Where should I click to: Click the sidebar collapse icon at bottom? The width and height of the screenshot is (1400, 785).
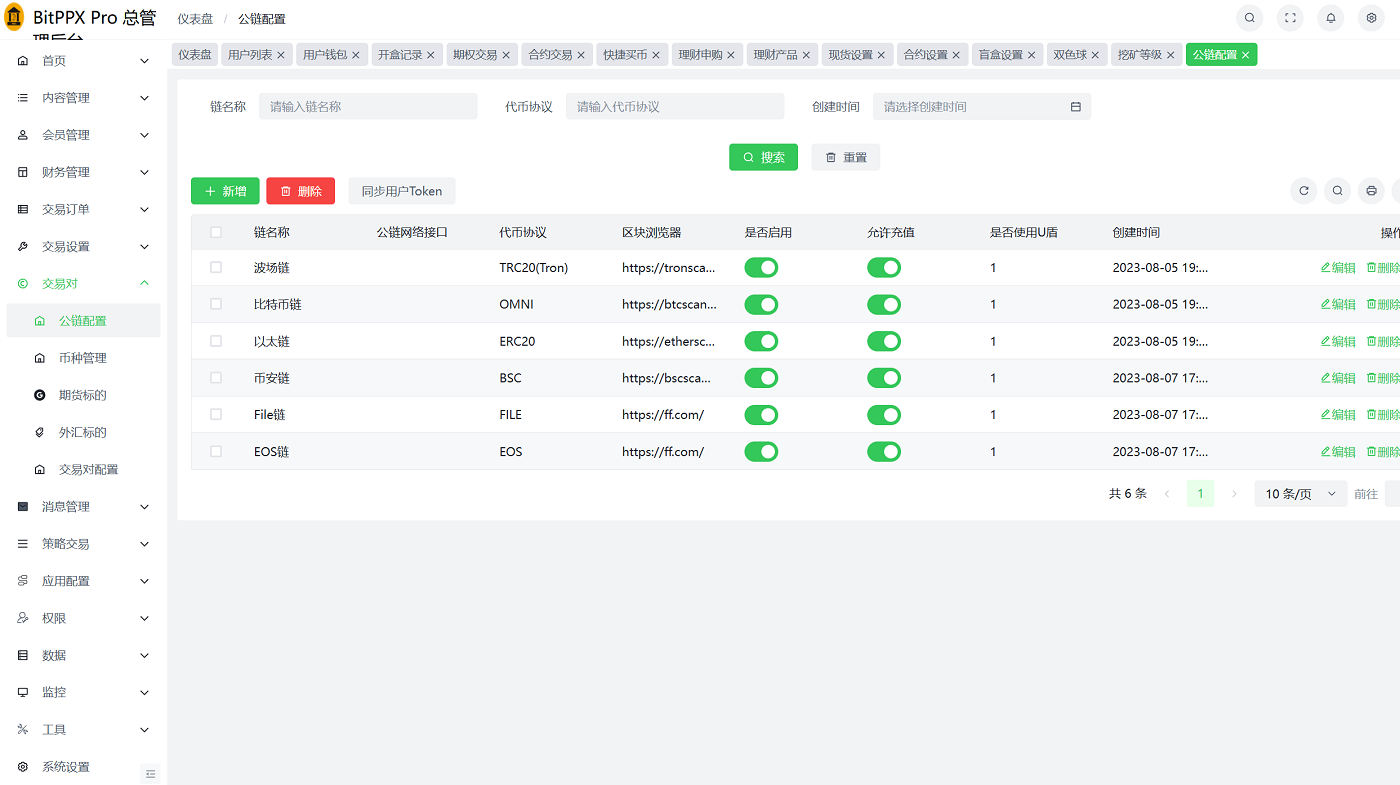[x=151, y=773]
